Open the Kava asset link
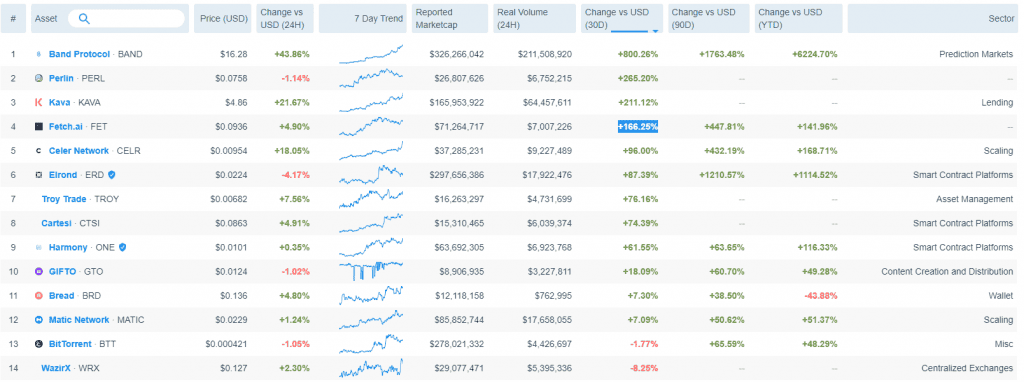This screenshot has height=382, width=1024. (59, 103)
